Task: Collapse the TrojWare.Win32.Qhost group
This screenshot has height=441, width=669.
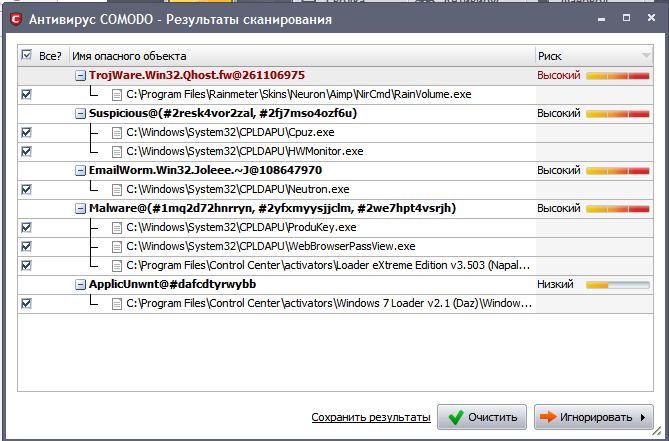Action: click(x=80, y=75)
